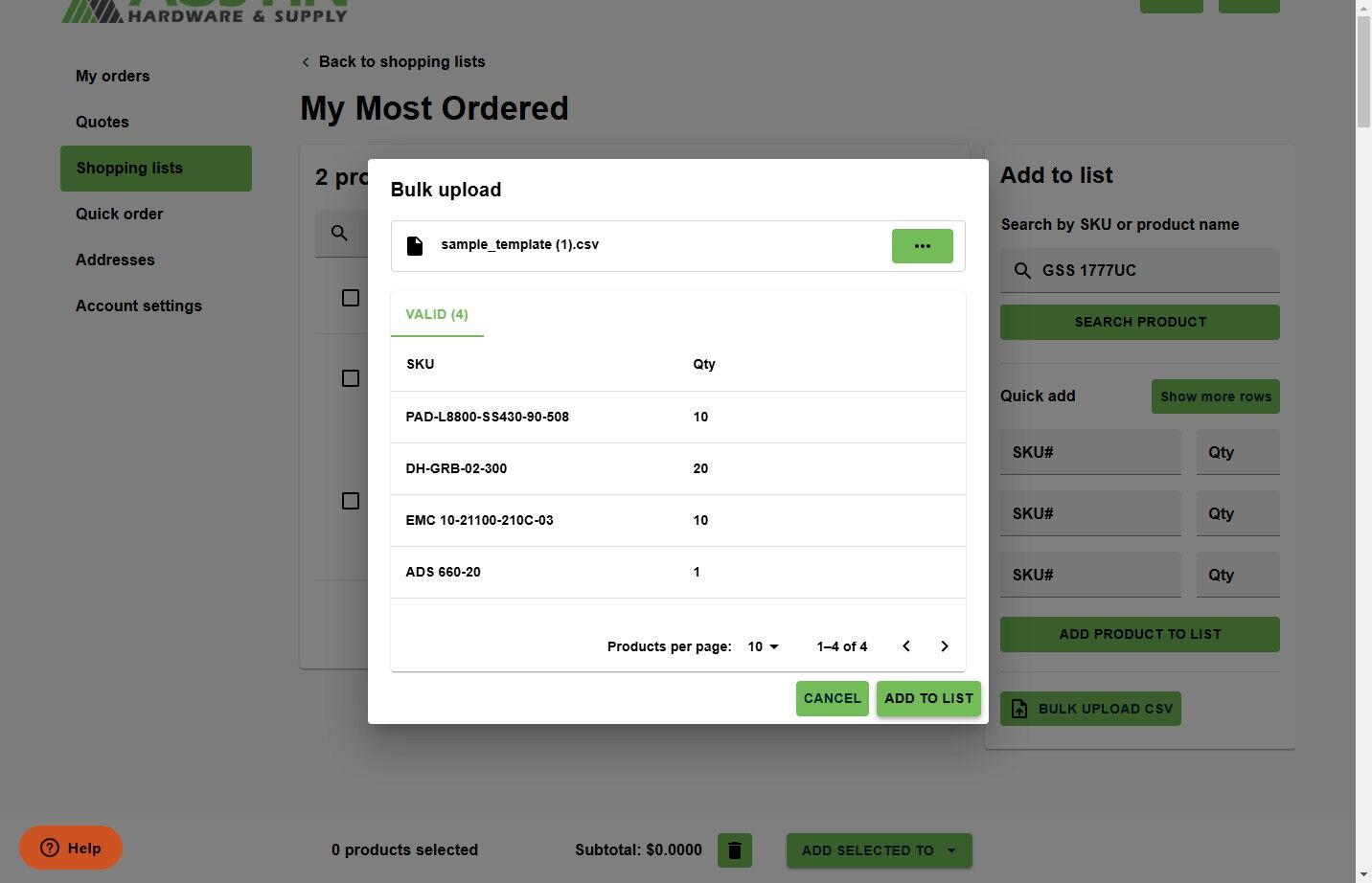Screen dimensions: 1372x883
Task: Tick the third product checkbox
Action: pos(351,501)
